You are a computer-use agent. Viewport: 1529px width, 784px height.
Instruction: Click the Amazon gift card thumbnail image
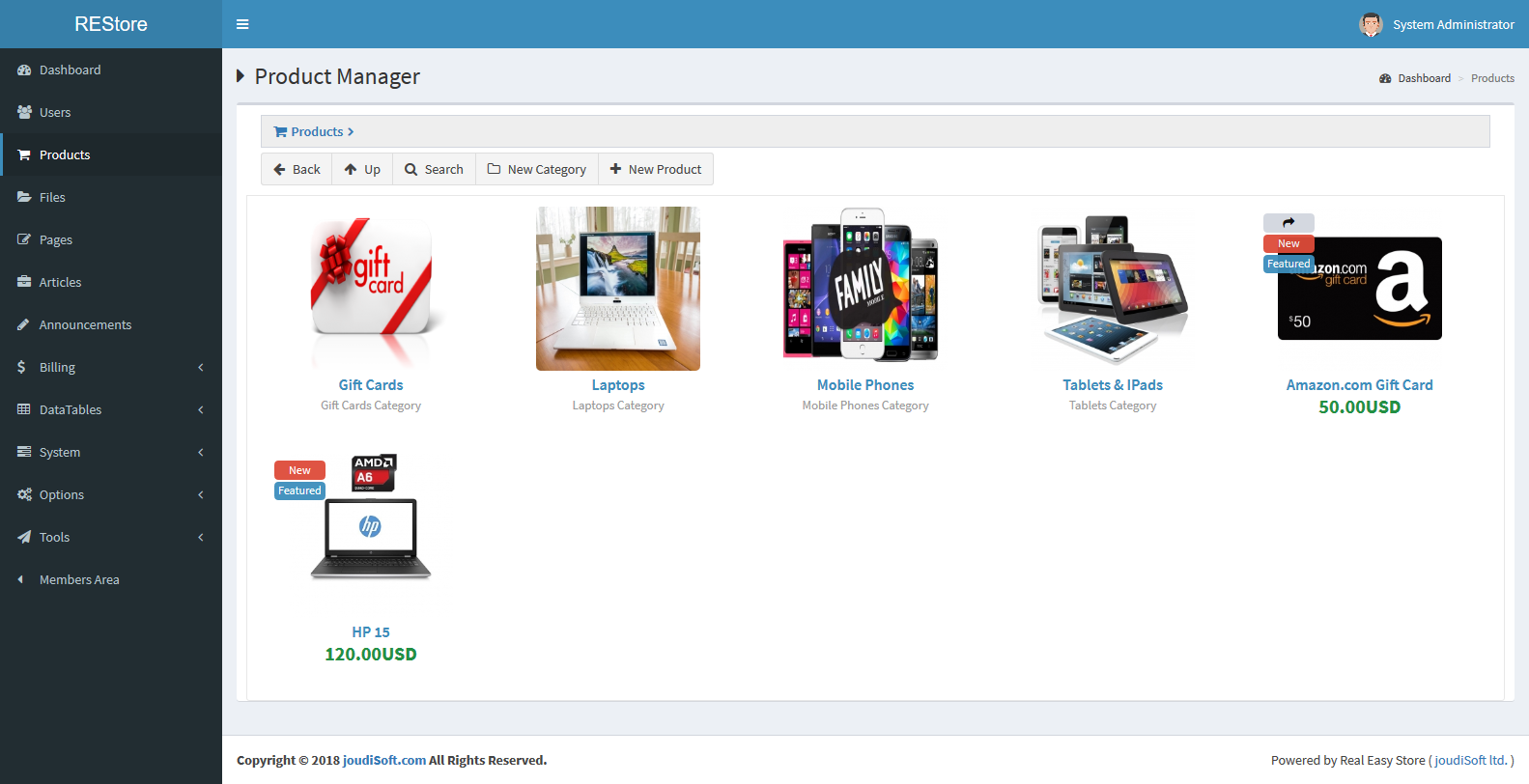coord(1360,289)
